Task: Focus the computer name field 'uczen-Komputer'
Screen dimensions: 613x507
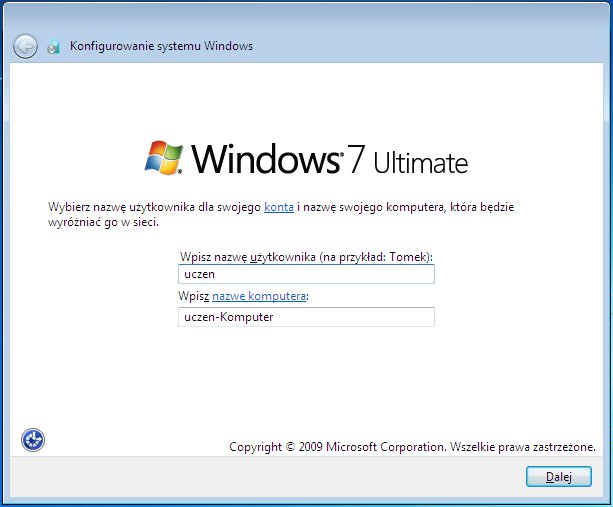Action: pyautogui.click(x=306, y=317)
